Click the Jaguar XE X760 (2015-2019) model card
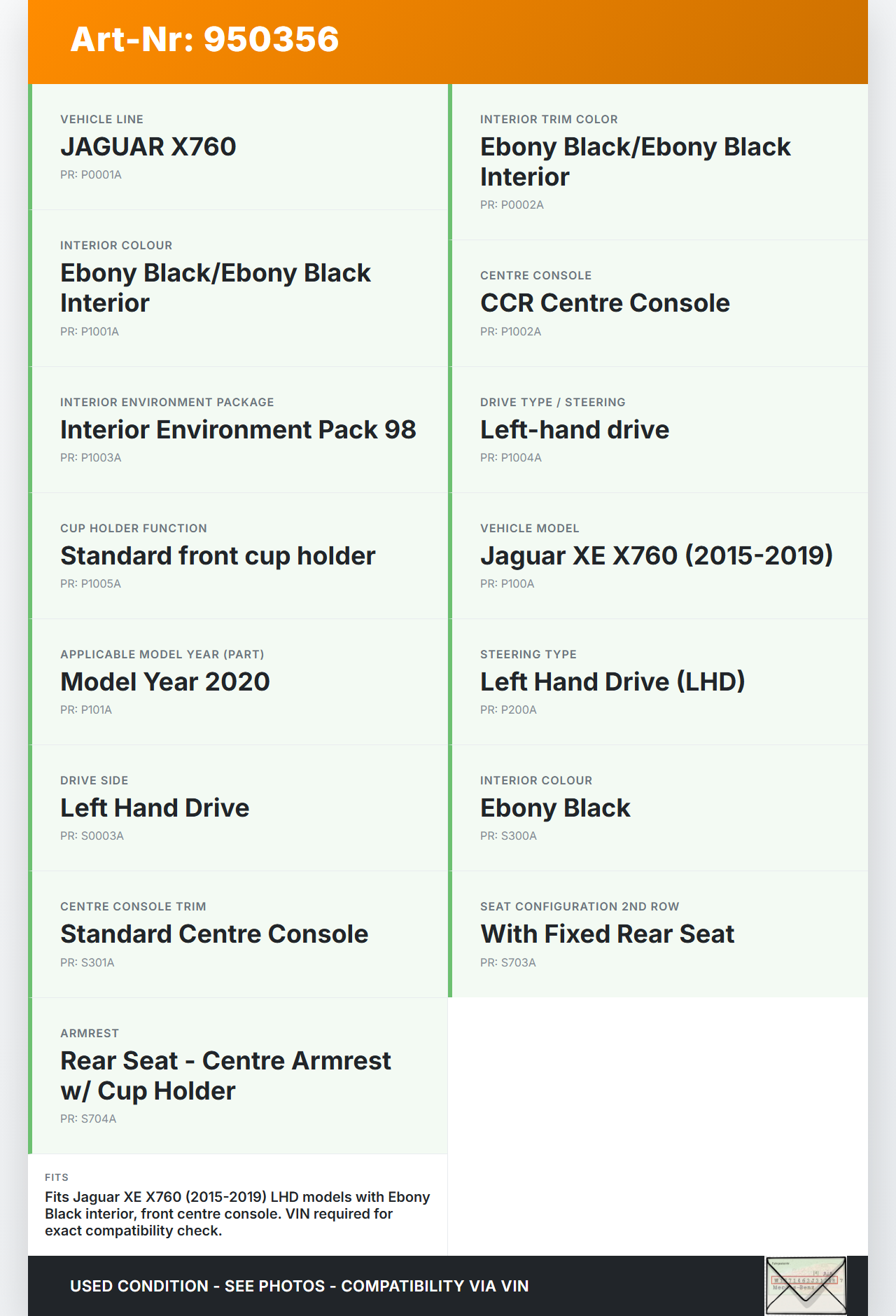Screen dimensions: 896x1316 point(659,555)
